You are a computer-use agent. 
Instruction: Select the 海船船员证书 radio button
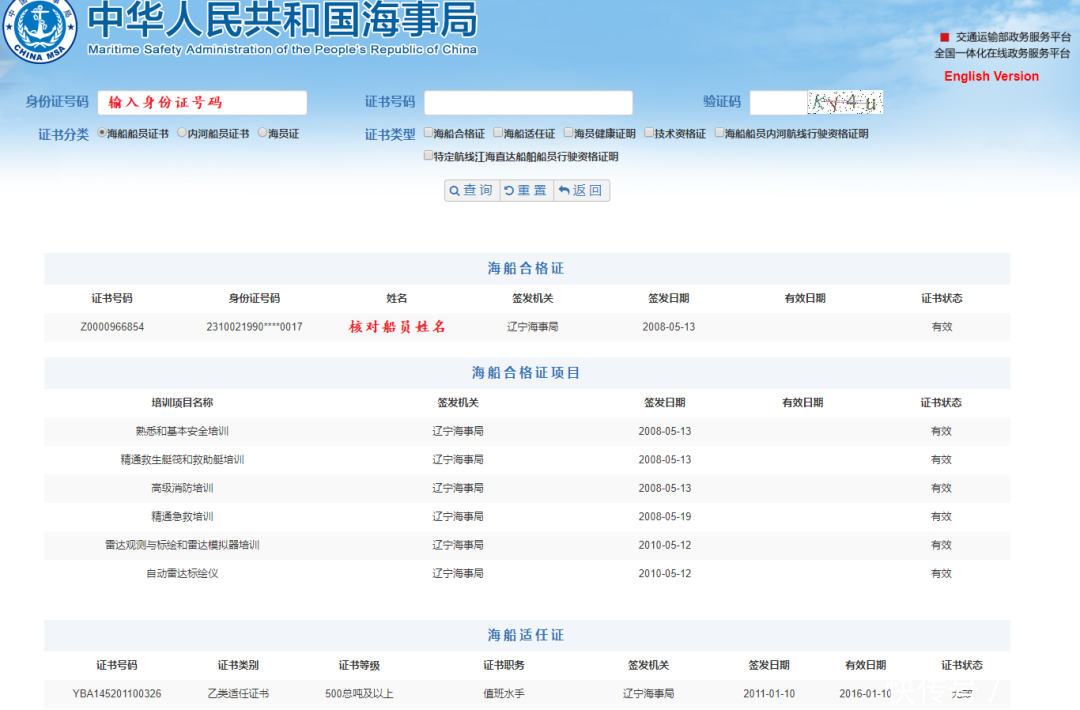(100, 132)
